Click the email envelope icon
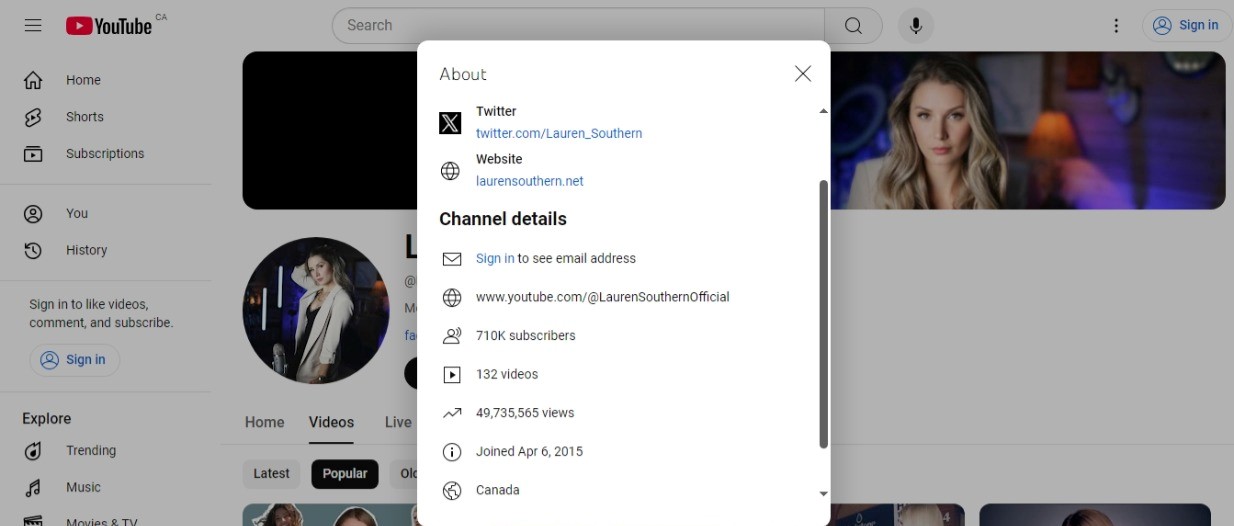The height and width of the screenshot is (526, 1234). 452,259
